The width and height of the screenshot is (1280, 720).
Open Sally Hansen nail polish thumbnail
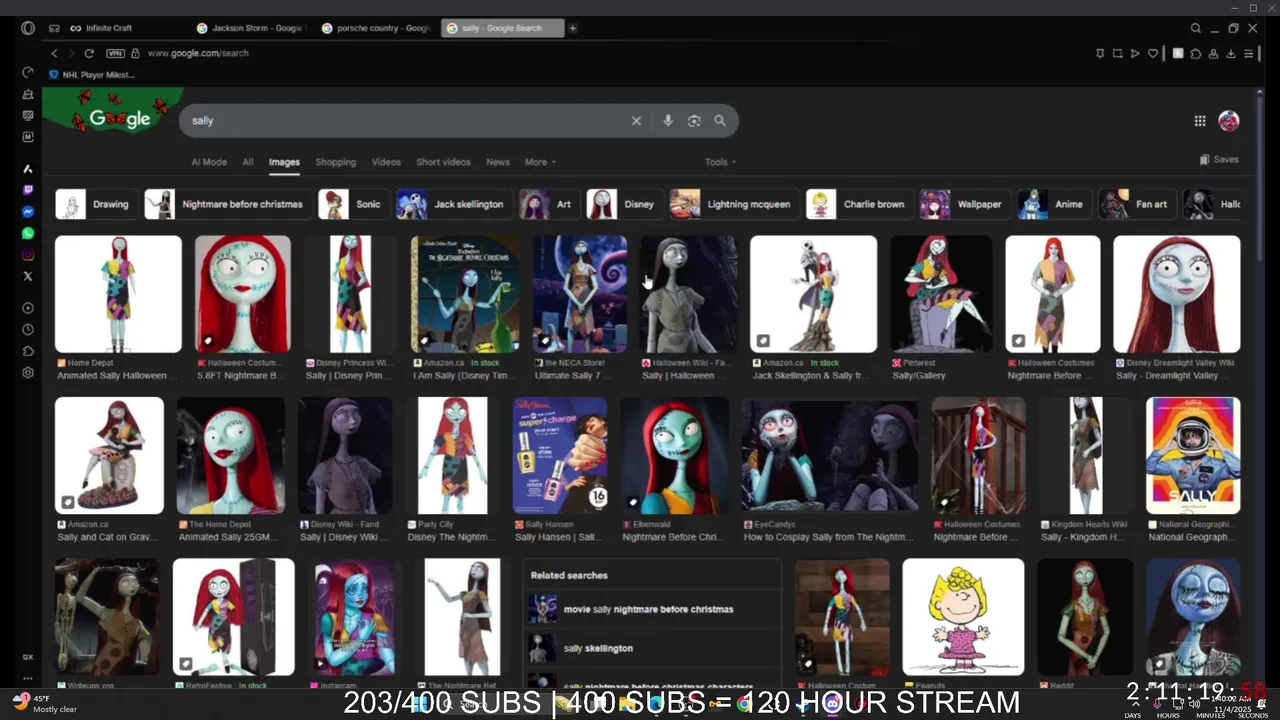[x=560, y=456]
